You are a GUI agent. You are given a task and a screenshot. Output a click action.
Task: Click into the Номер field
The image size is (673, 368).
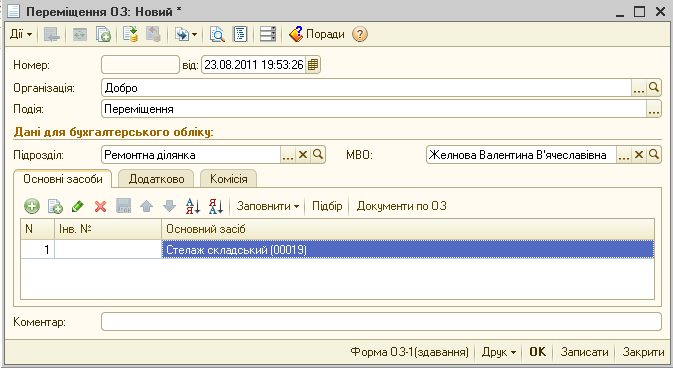tap(140, 65)
